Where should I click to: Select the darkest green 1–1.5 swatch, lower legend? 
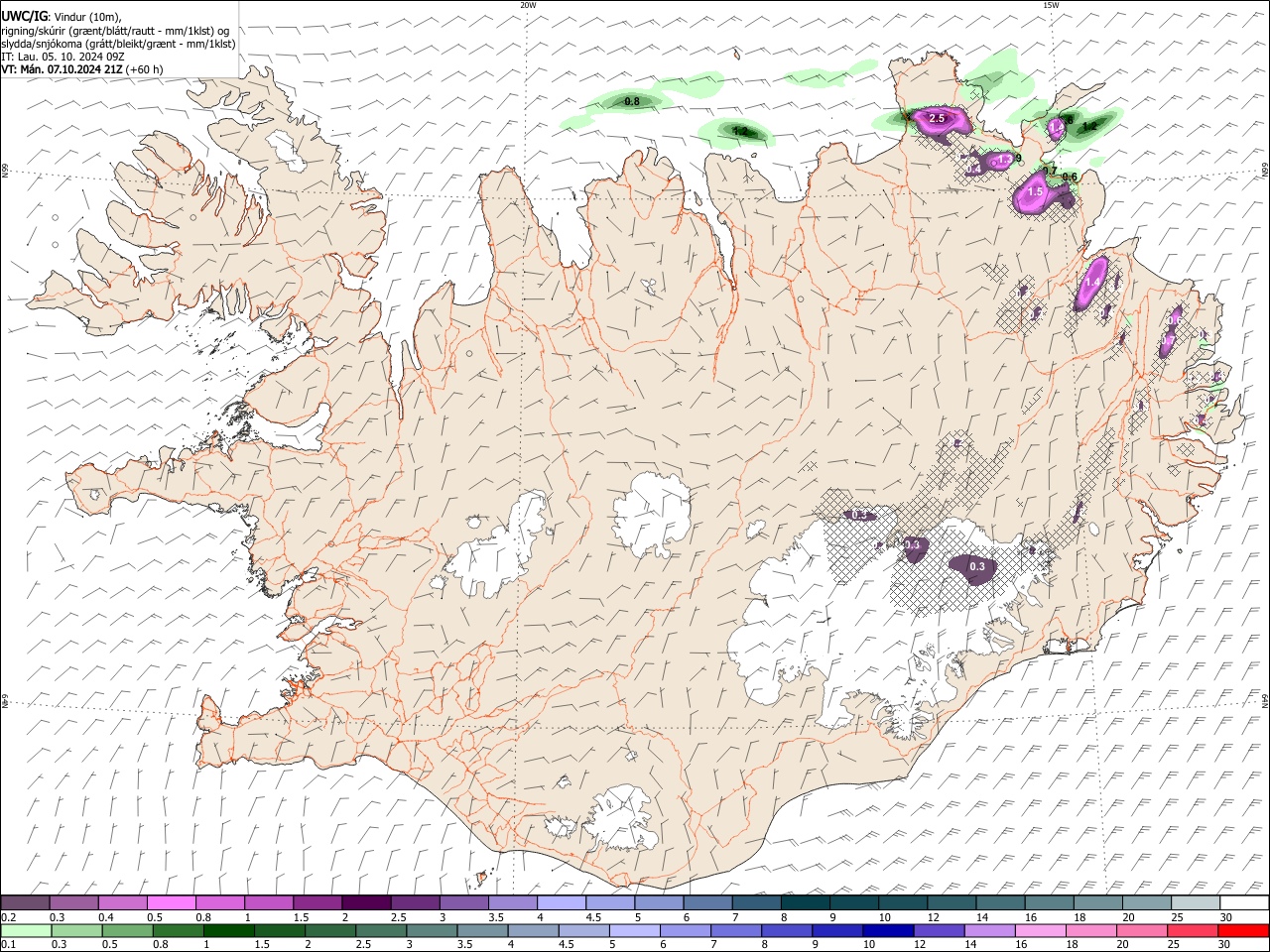228,930
